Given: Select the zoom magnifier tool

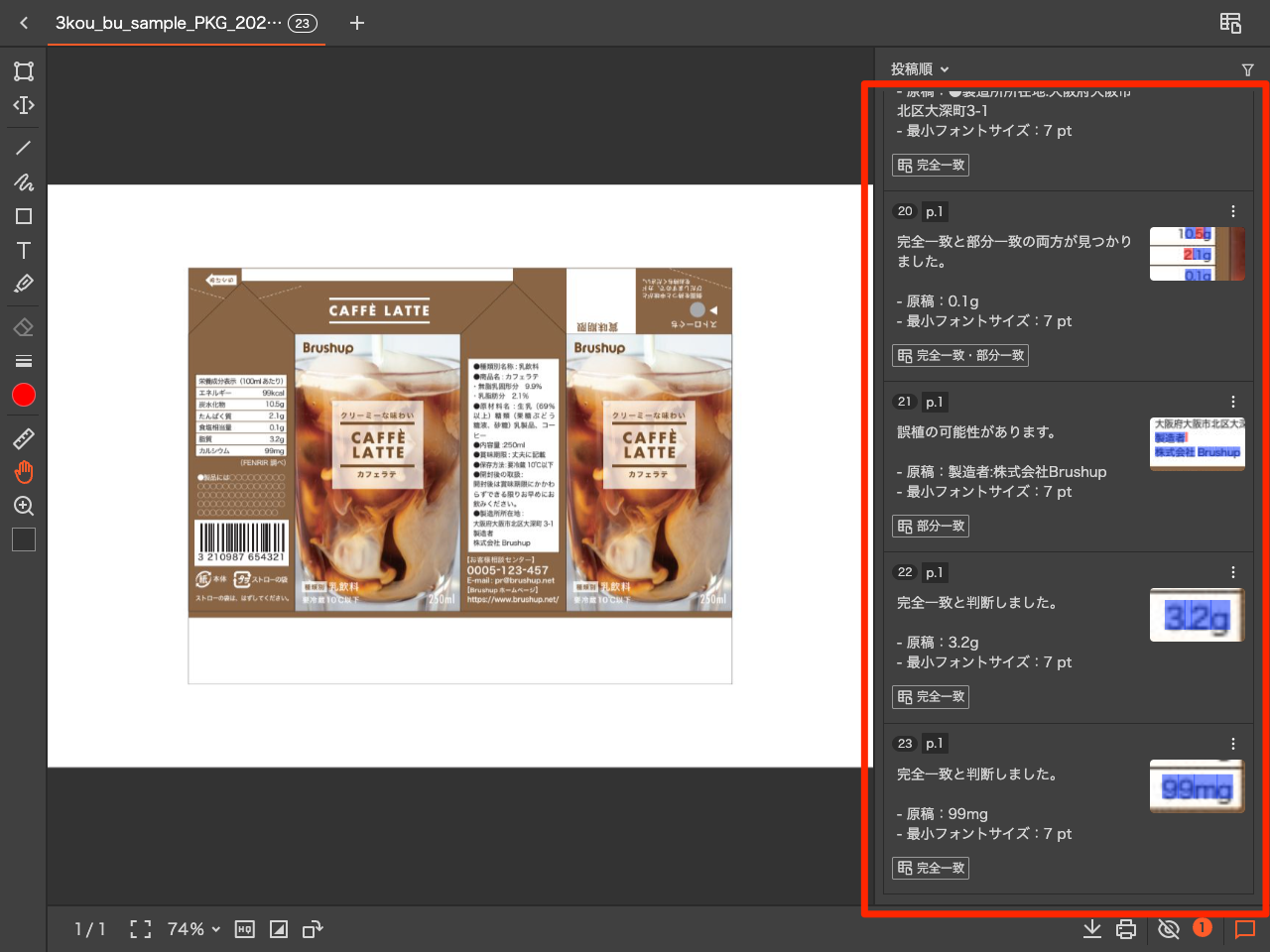Looking at the screenshot, I should pyautogui.click(x=23, y=506).
